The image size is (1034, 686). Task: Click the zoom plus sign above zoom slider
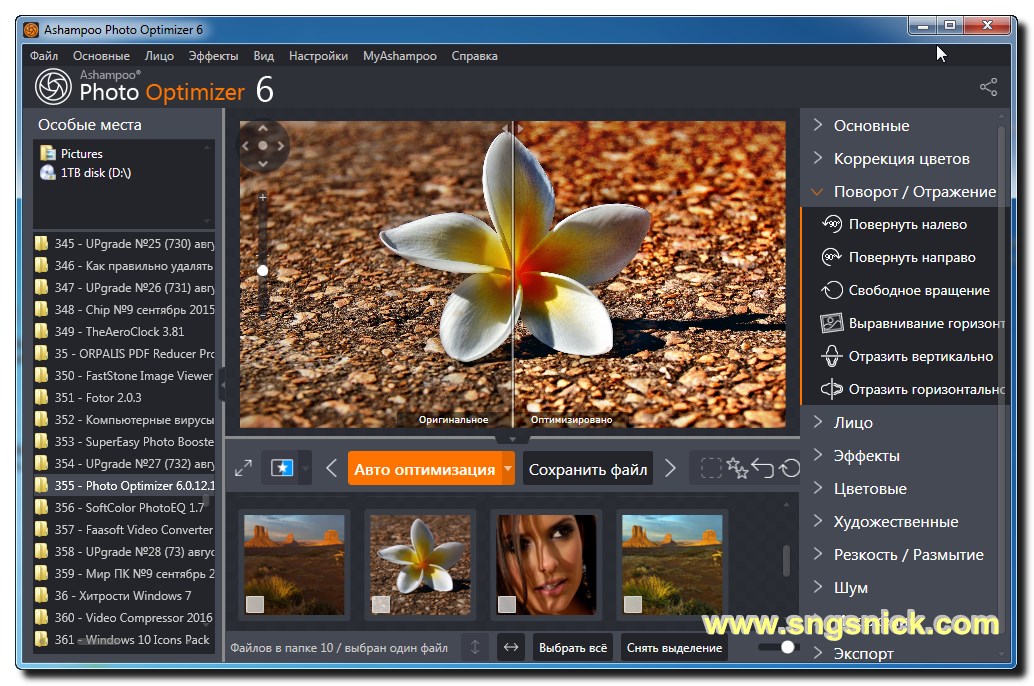(x=262, y=197)
